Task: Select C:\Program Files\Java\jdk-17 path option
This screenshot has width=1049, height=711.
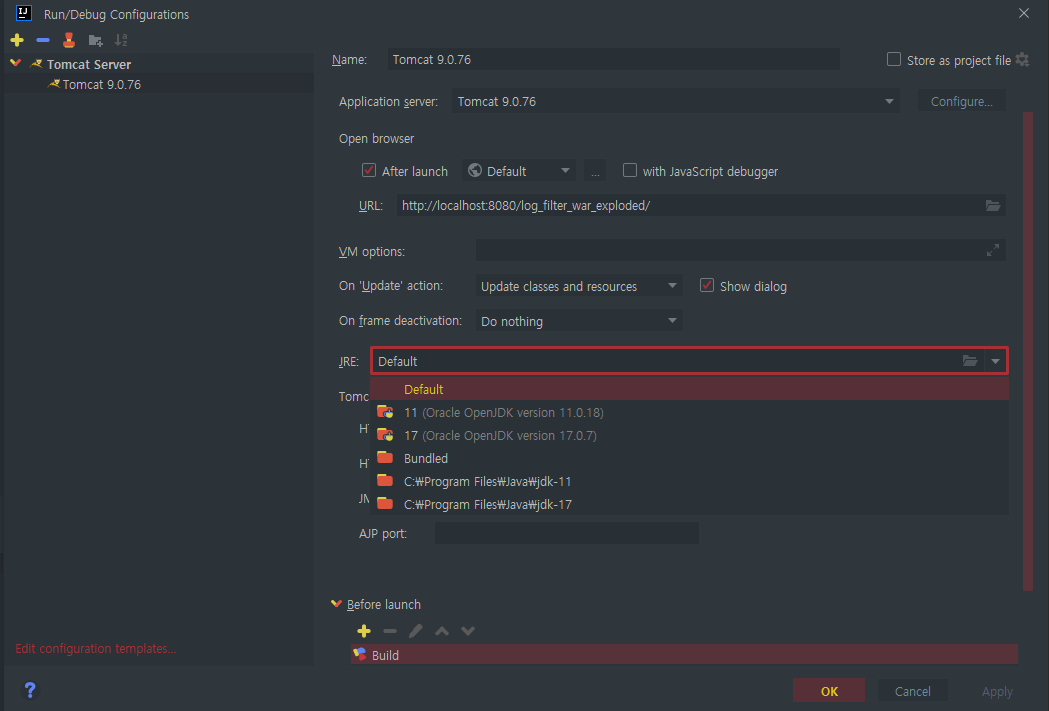Action: click(x=689, y=504)
